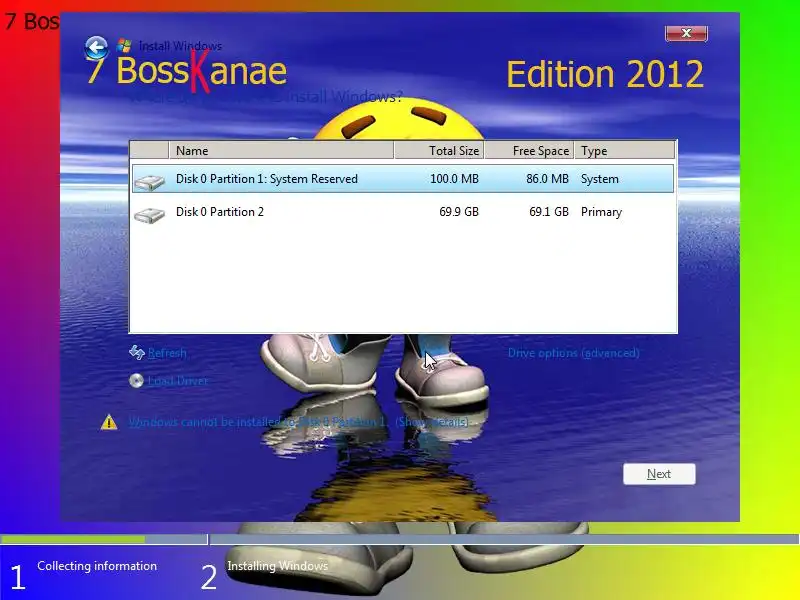Click the Load Driver disc icon
Viewport: 800px width, 600px height.
click(x=136, y=381)
